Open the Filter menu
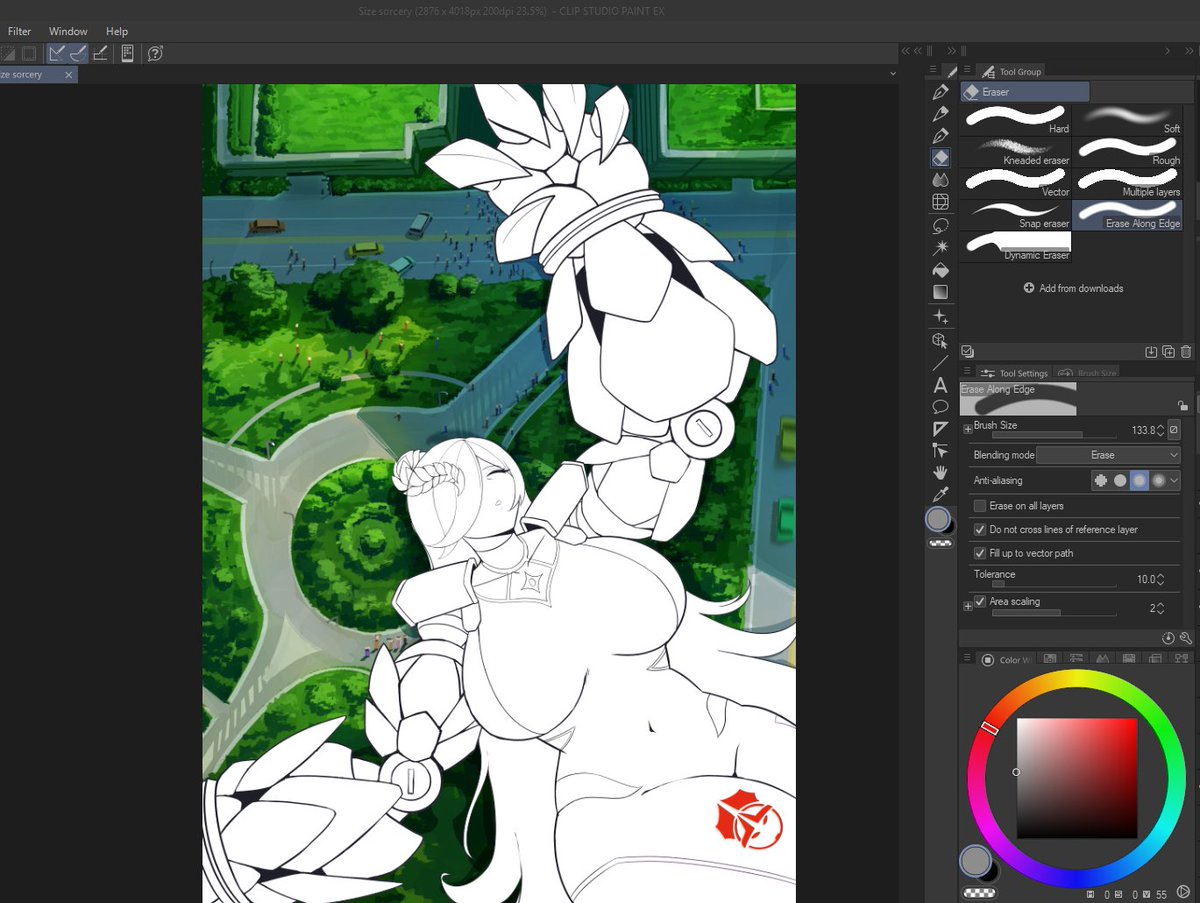 pyautogui.click(x=19, y=31)
